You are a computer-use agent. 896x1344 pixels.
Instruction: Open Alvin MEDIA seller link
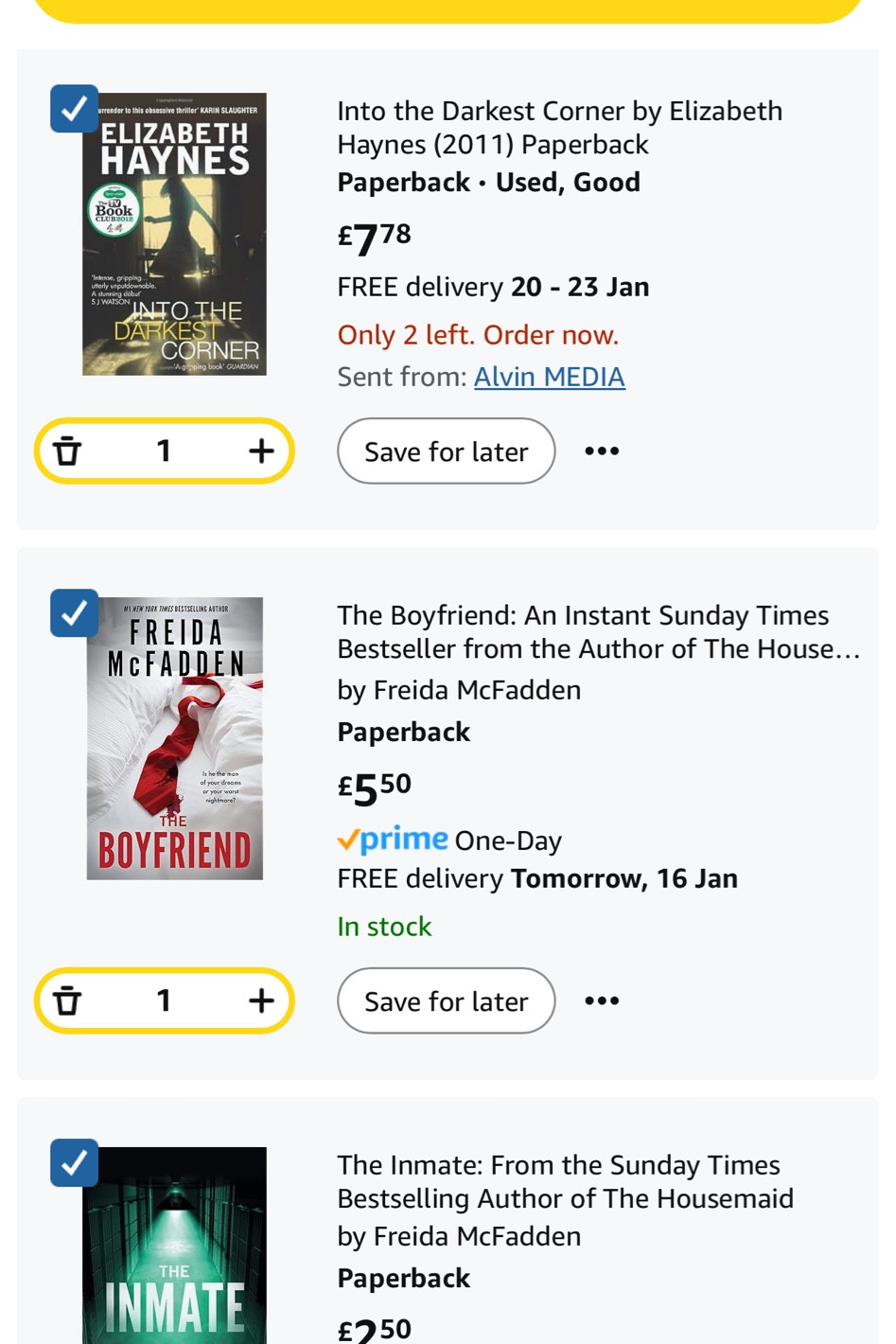coord(549,377)
